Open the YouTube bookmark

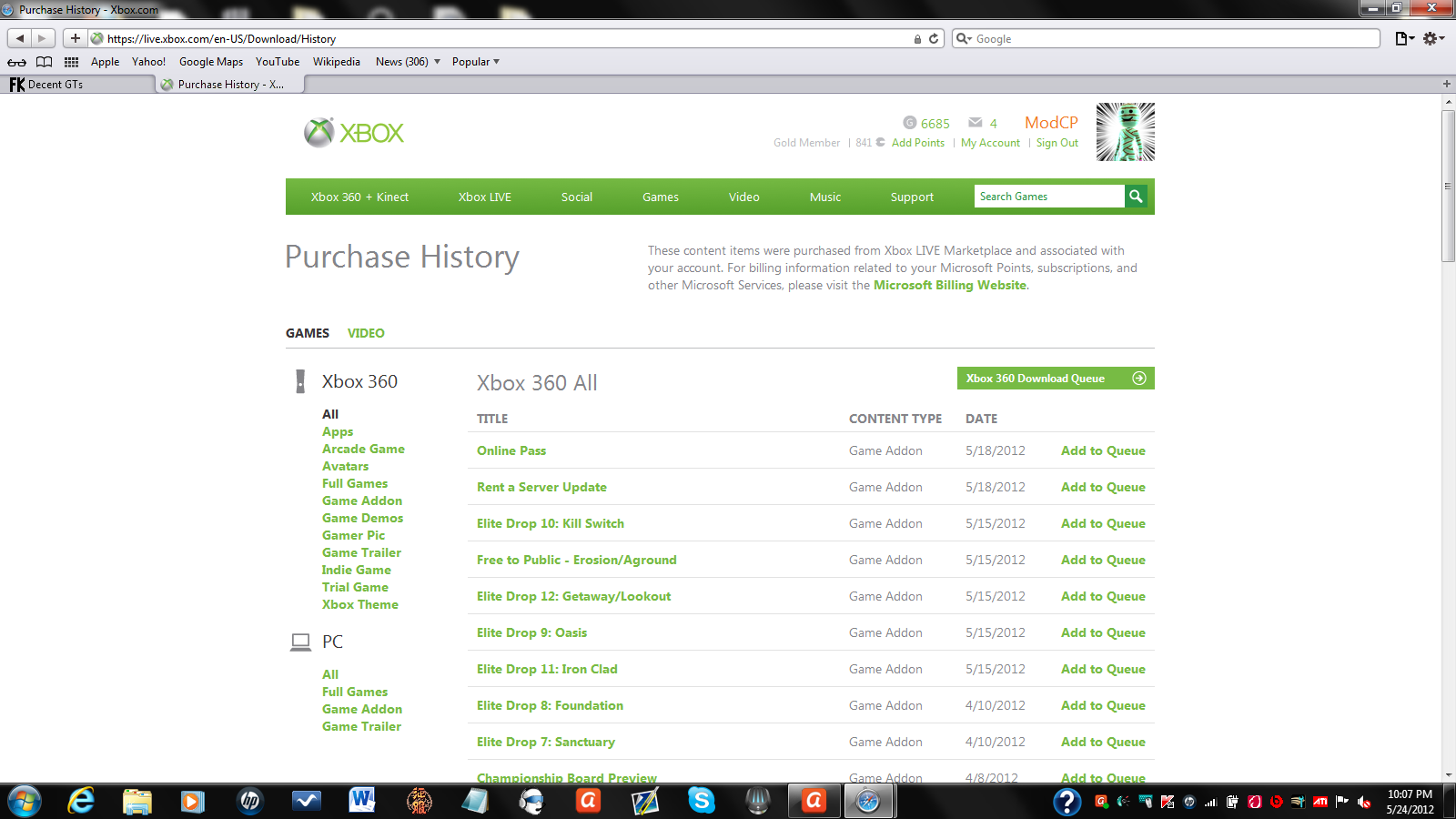pos(278,62)
